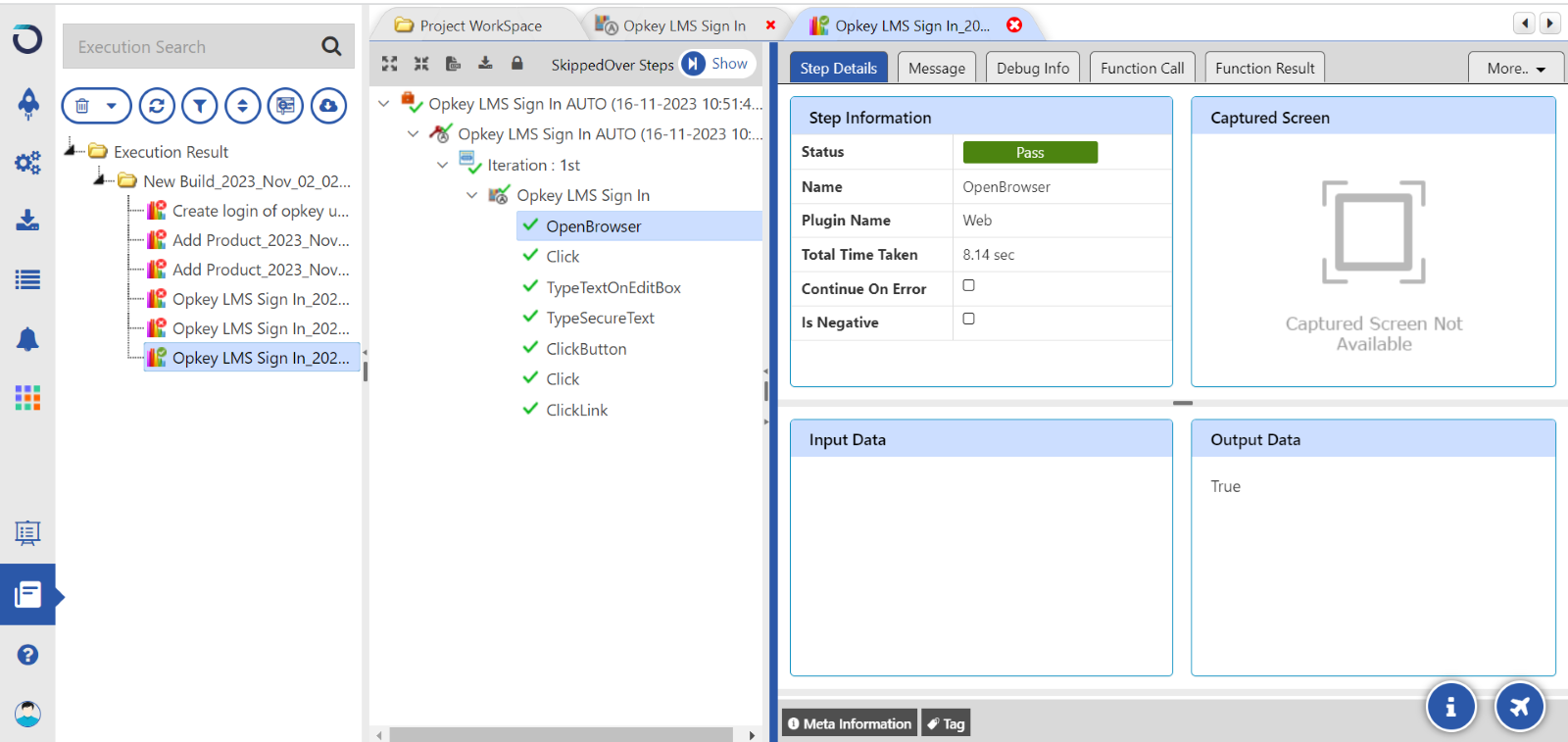Image resolution: width=1568 pixels, height=742 pixels.
Task: Open the rocket launch sidebar icon
Action: click(28, 102)
